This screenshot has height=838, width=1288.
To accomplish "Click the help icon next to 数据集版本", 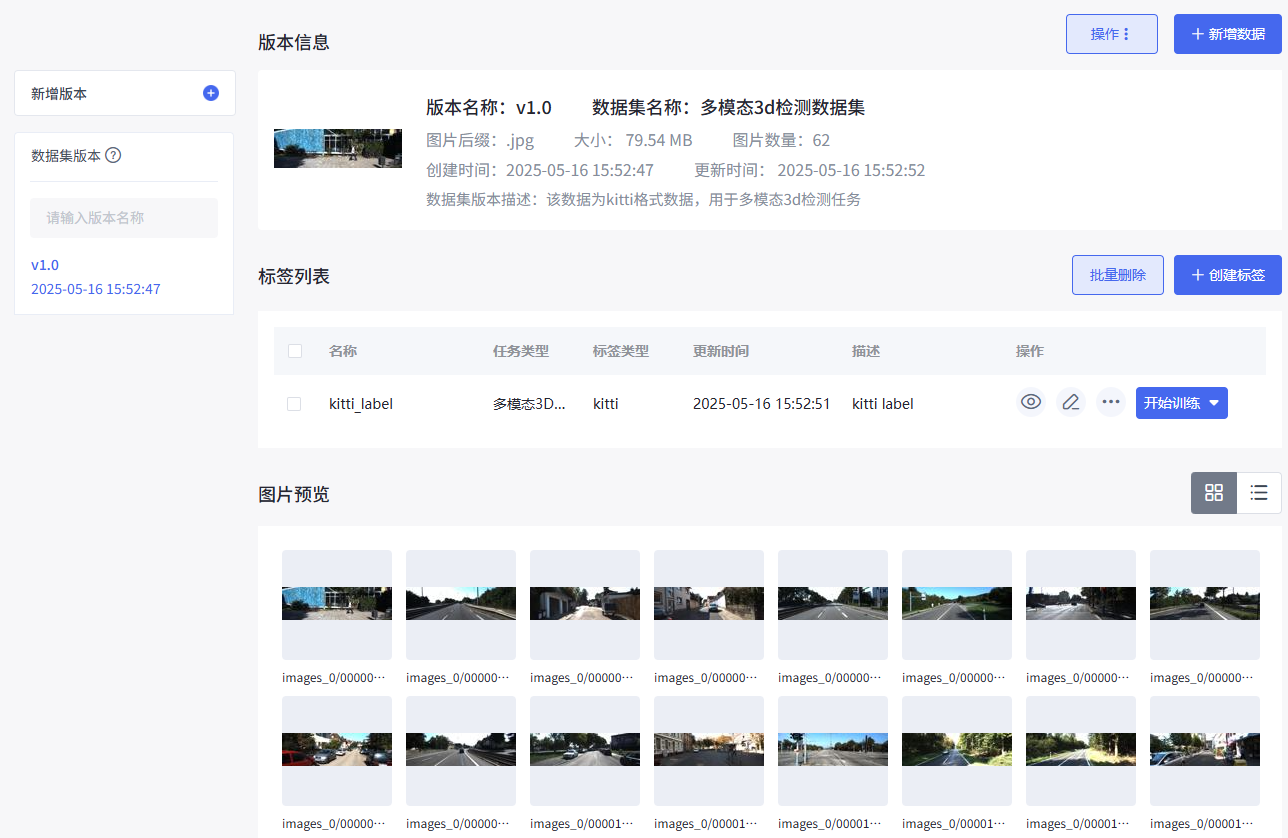I will tap(113, 155).
